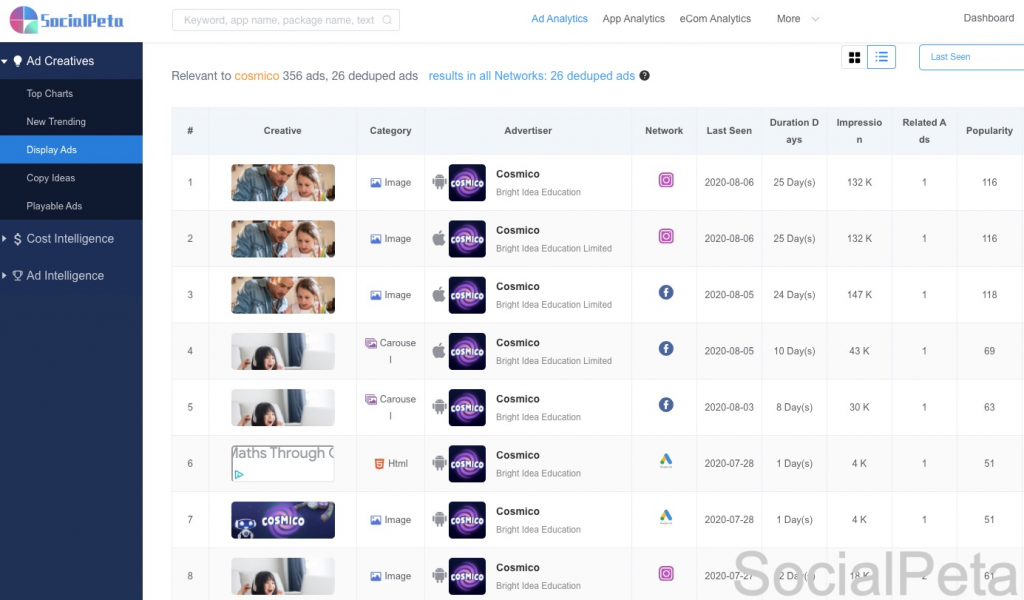Open the Cosmico banner creative in row 7

(283, 520)
